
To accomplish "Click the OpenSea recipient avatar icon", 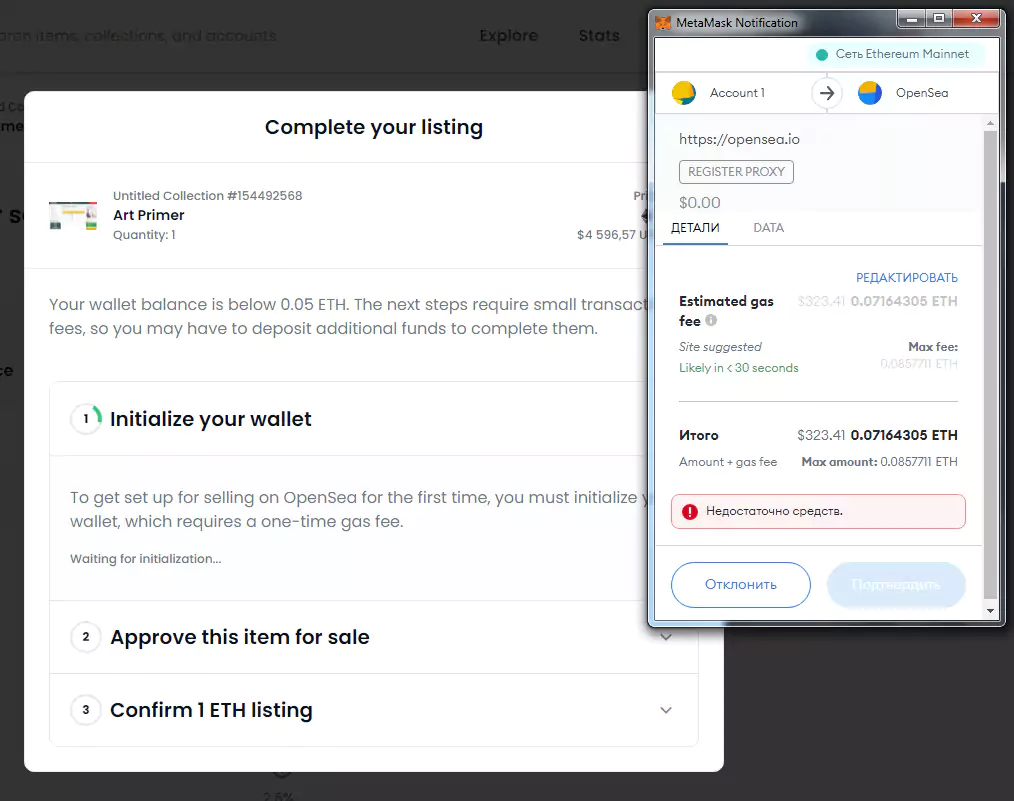I will click(870, 93).
